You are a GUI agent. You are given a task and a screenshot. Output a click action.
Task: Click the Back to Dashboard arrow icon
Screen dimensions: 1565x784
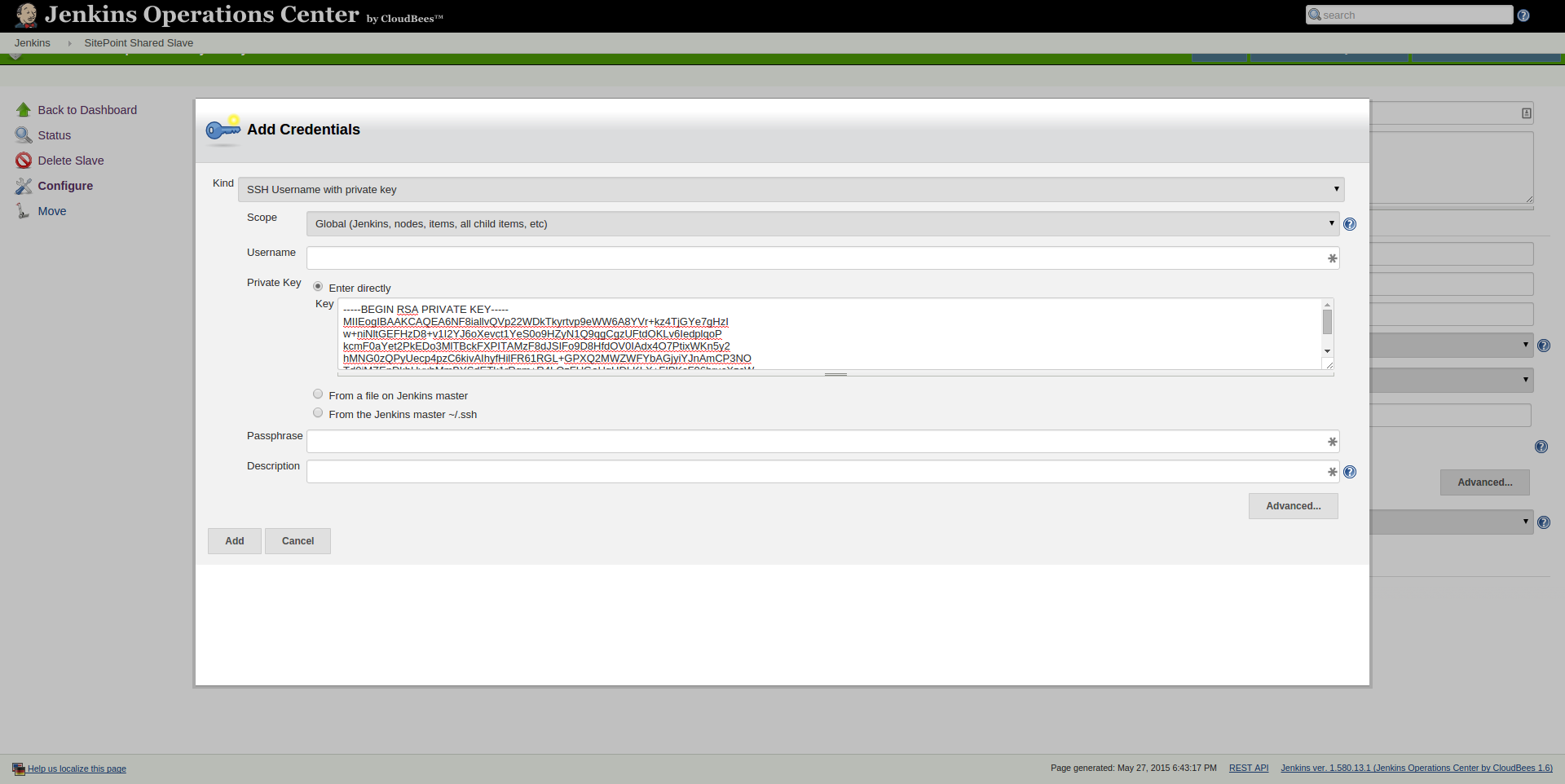(x=24, y=110)
